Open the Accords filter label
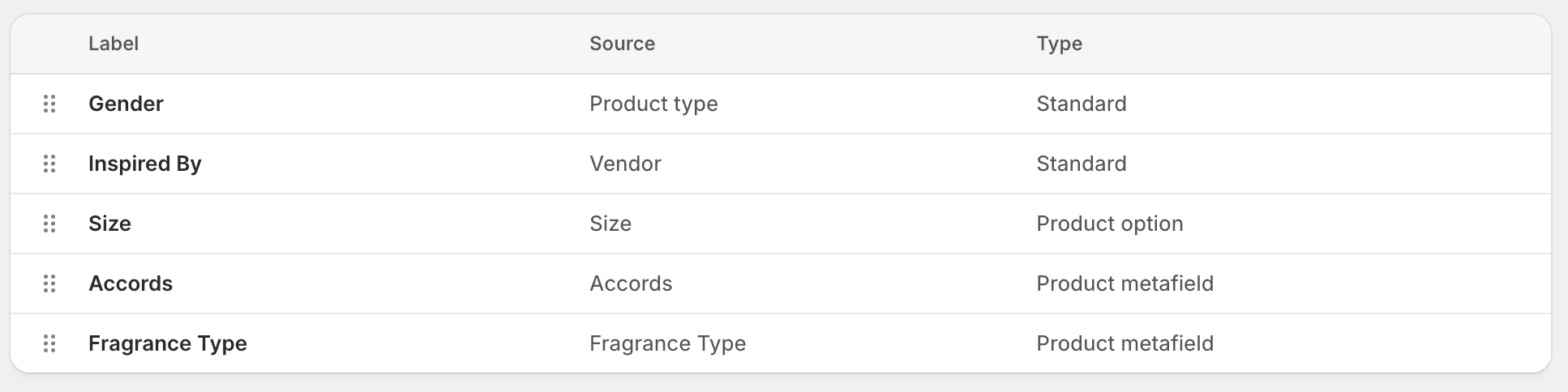The height and width of the screenshot is (392, 1568). pos(131,283)
